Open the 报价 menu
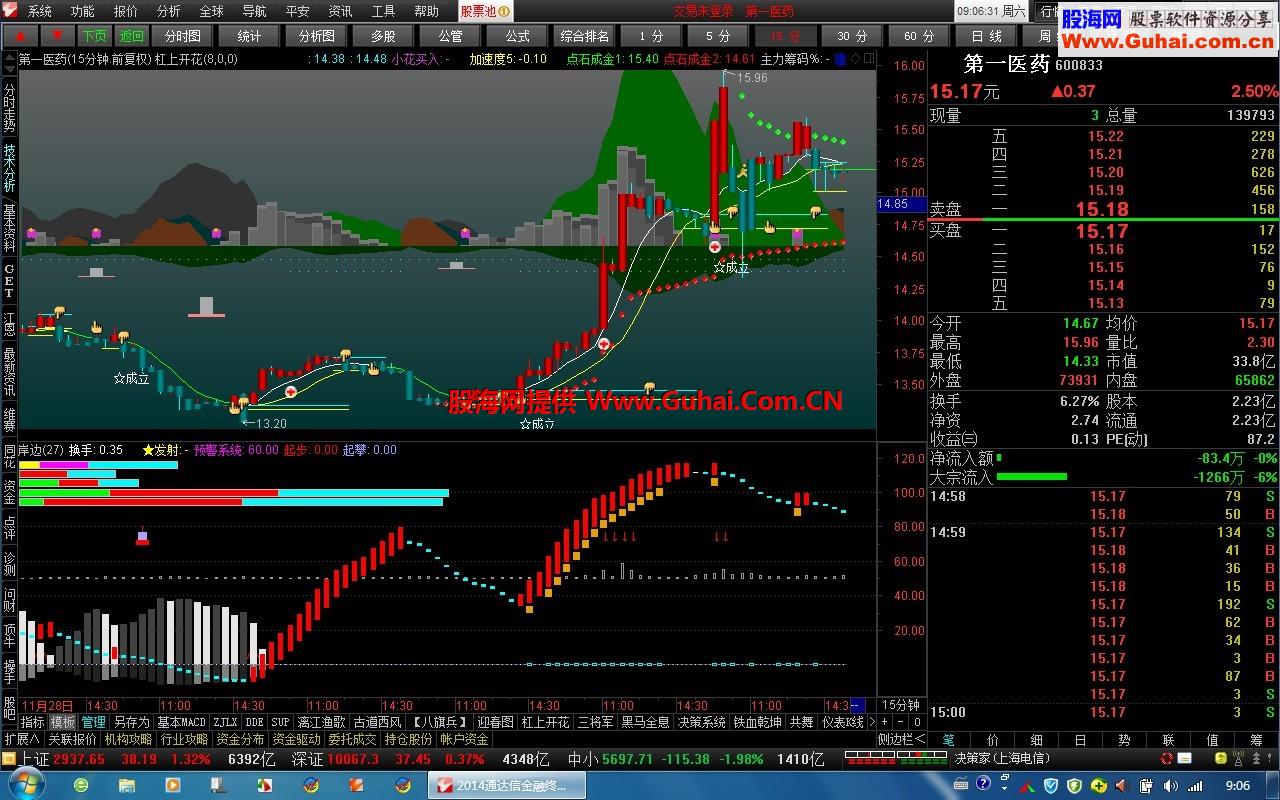 (125, 11)
